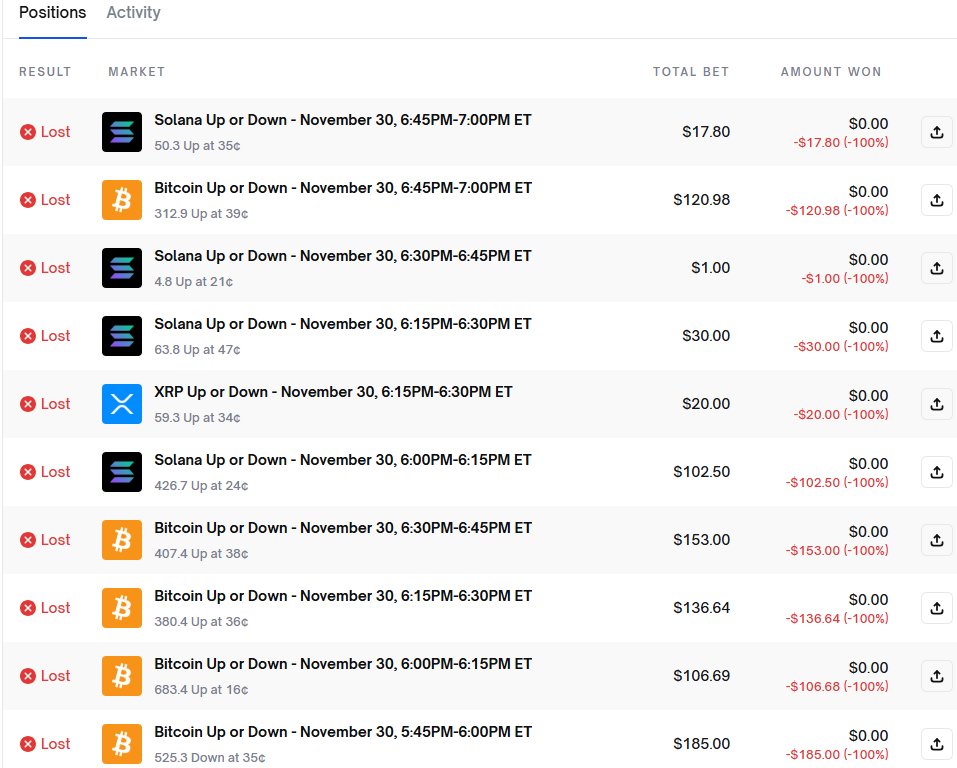Click Bitcoin logo of 6:45PM-7:00PM market
This screenshot has height=768, width=957.
(x=122, y=200)
